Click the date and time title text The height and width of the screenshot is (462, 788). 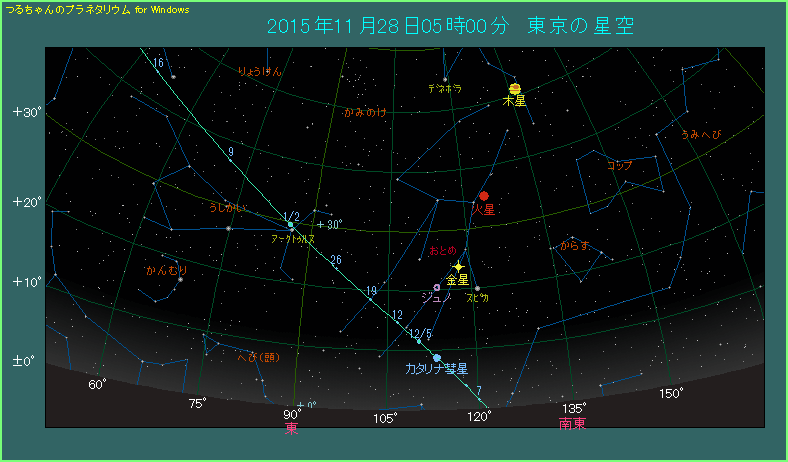coord(450,24)
